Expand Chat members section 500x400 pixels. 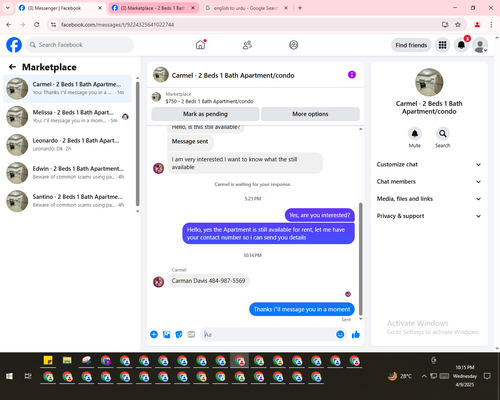click(x=429, y=182)
